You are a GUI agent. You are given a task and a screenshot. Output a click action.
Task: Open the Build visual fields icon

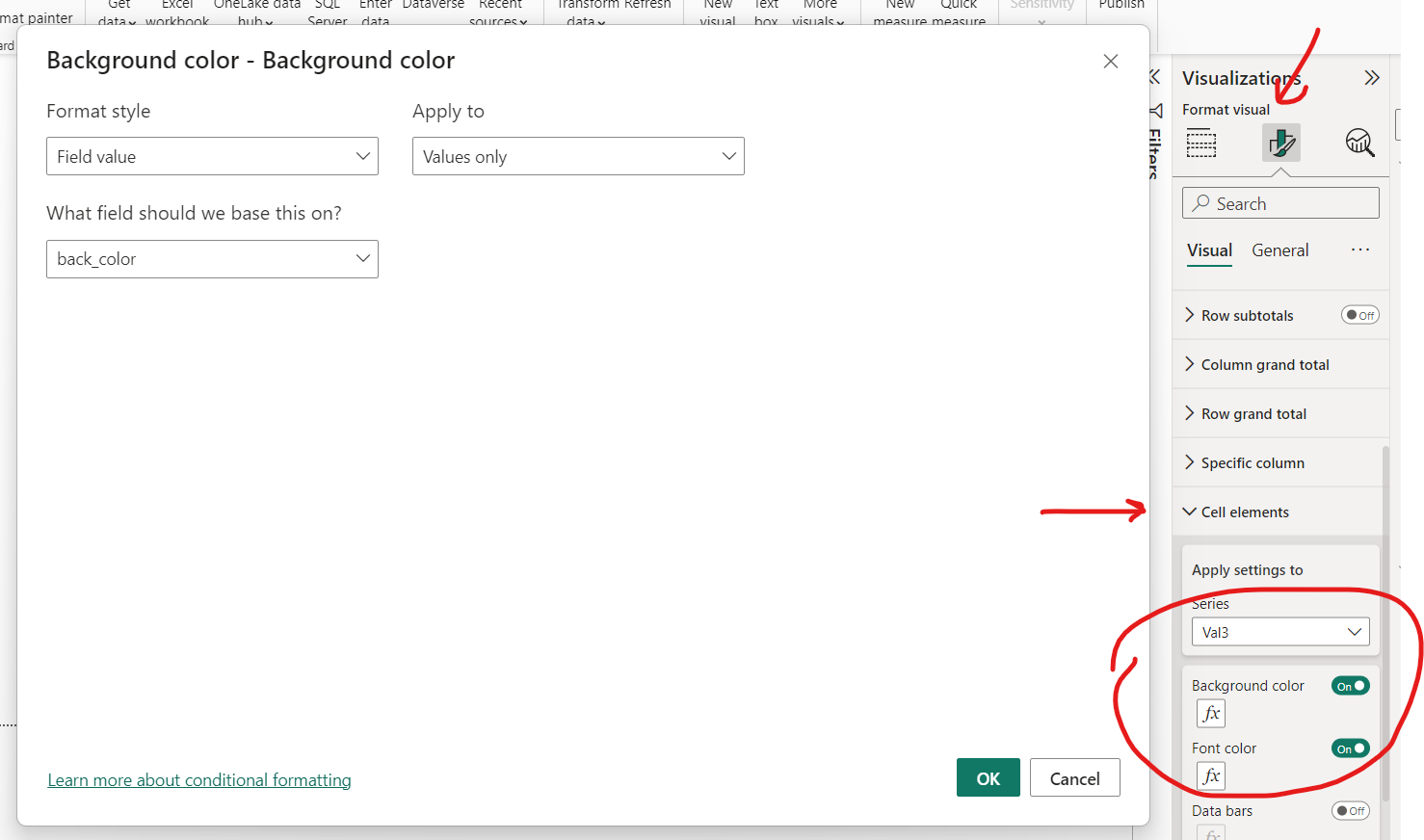coord(1201,144)
